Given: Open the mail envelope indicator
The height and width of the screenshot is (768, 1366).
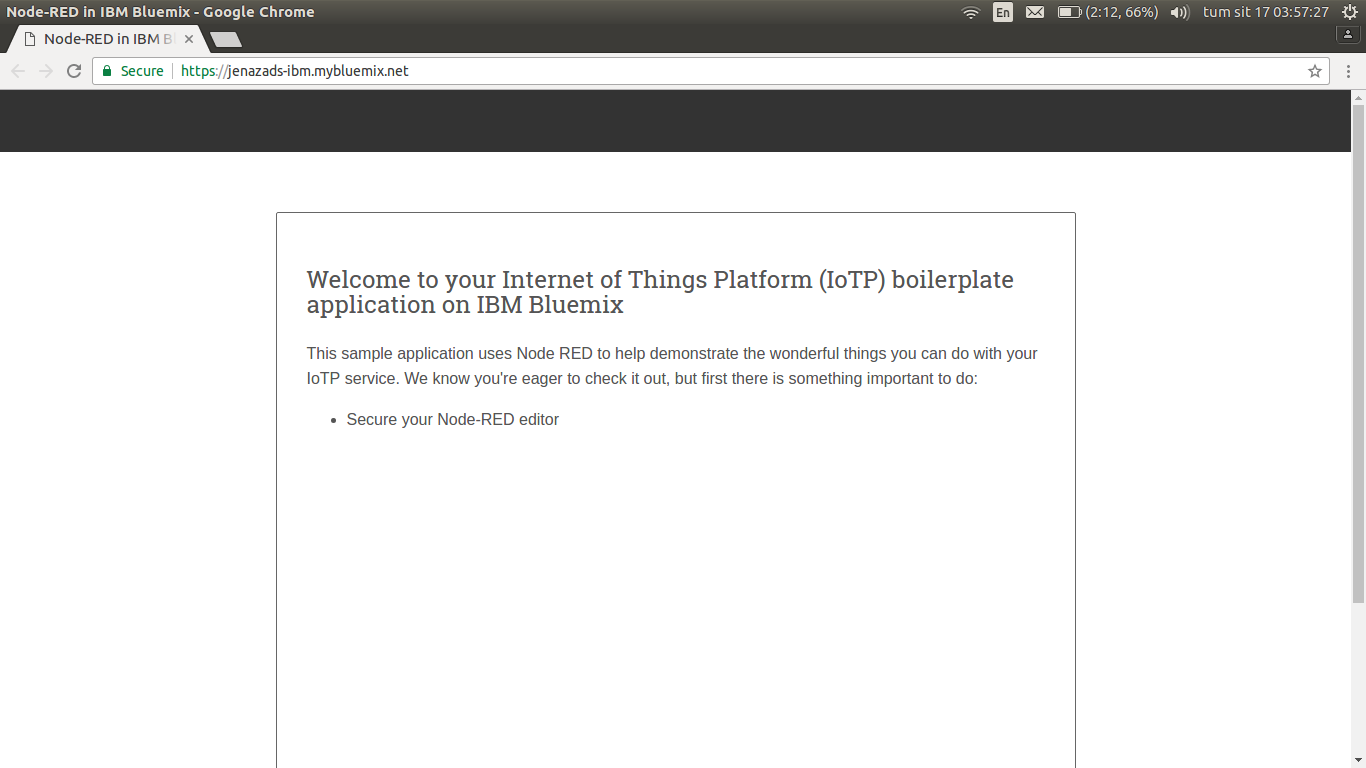Looking at the screenshot, I should pos(1035,12).
